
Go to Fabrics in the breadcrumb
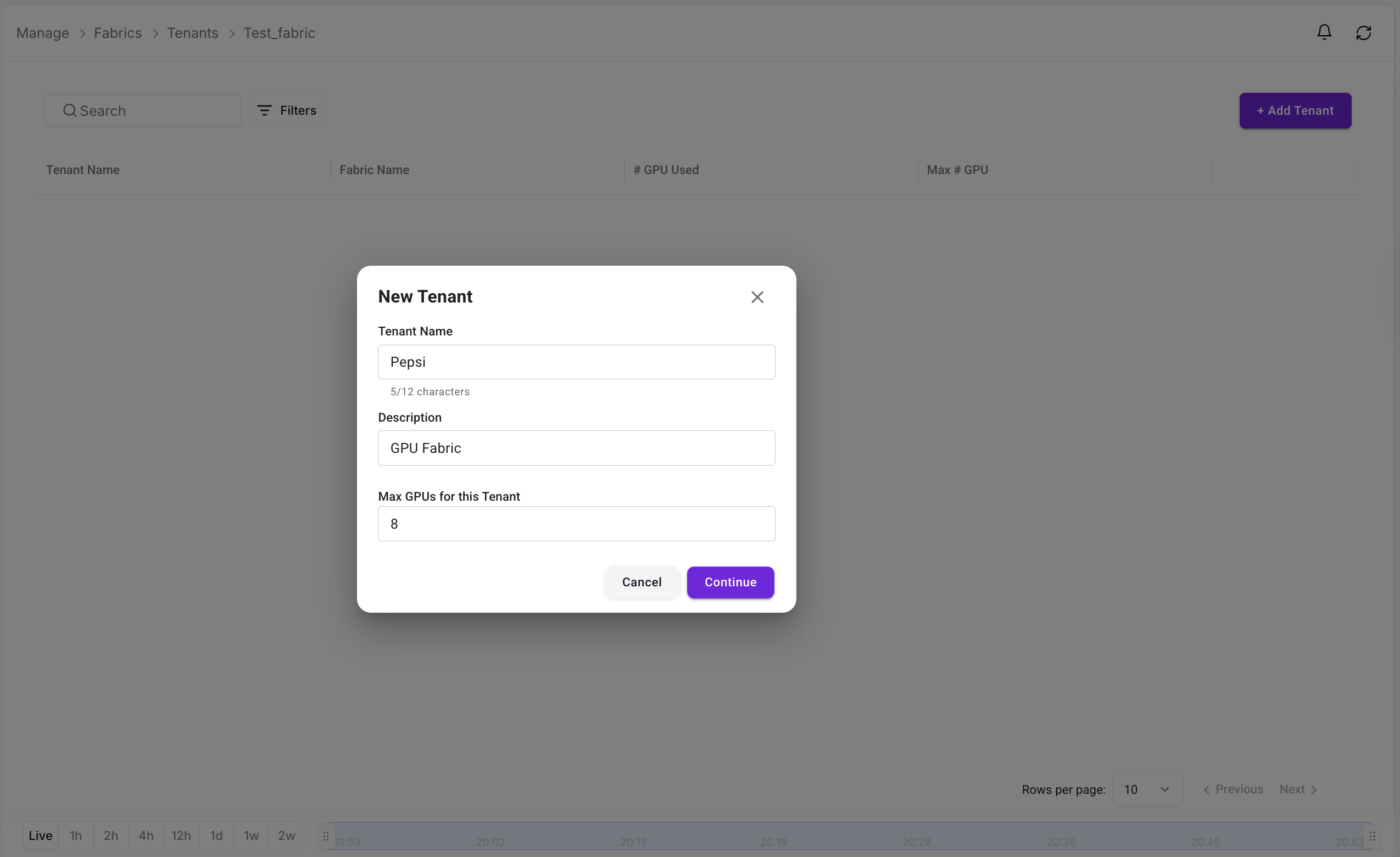pos(118,33)
